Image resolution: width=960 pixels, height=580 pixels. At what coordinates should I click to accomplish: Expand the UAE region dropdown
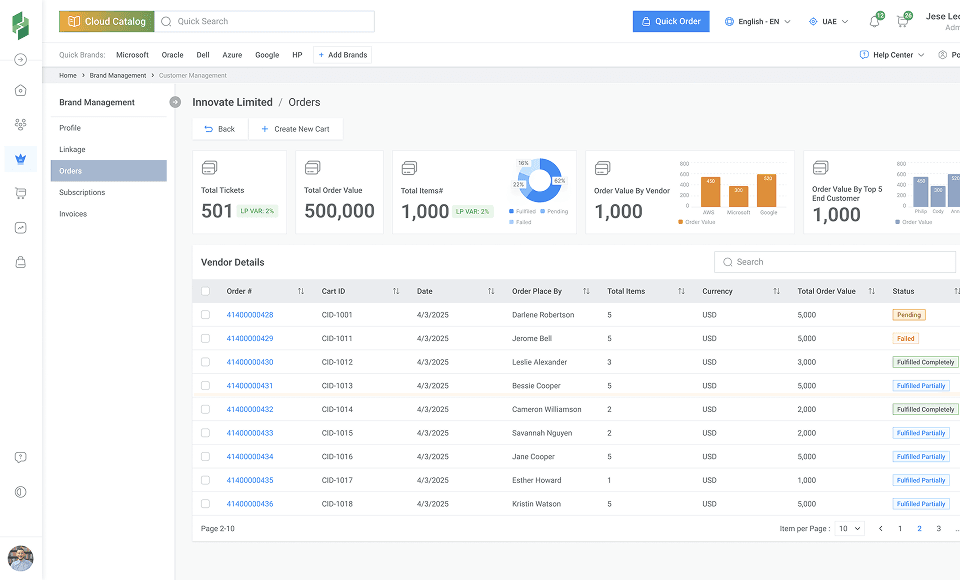click(x=829, y=21)
